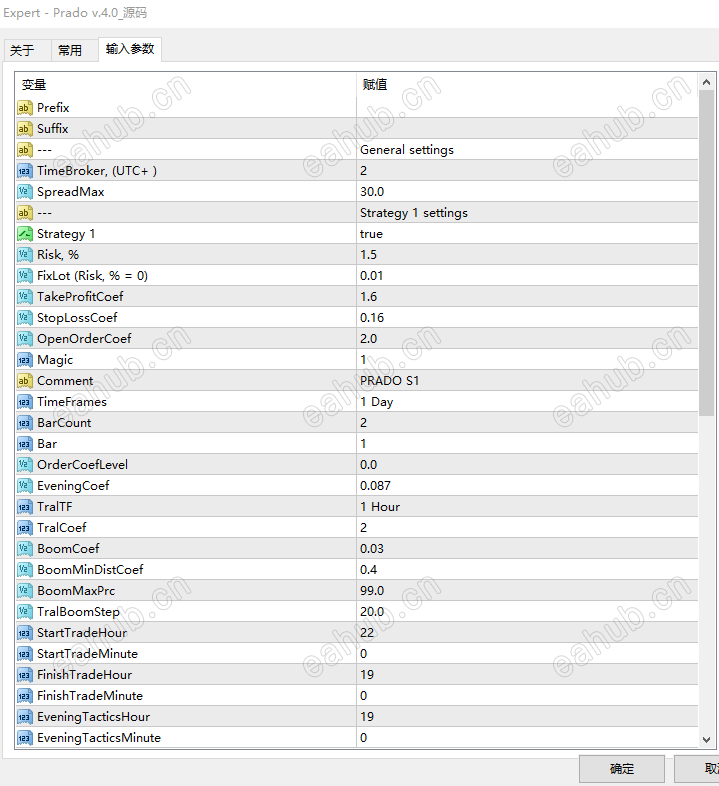
Task: Click the icon beside BoomMinDistCoef
Action: 25,570
